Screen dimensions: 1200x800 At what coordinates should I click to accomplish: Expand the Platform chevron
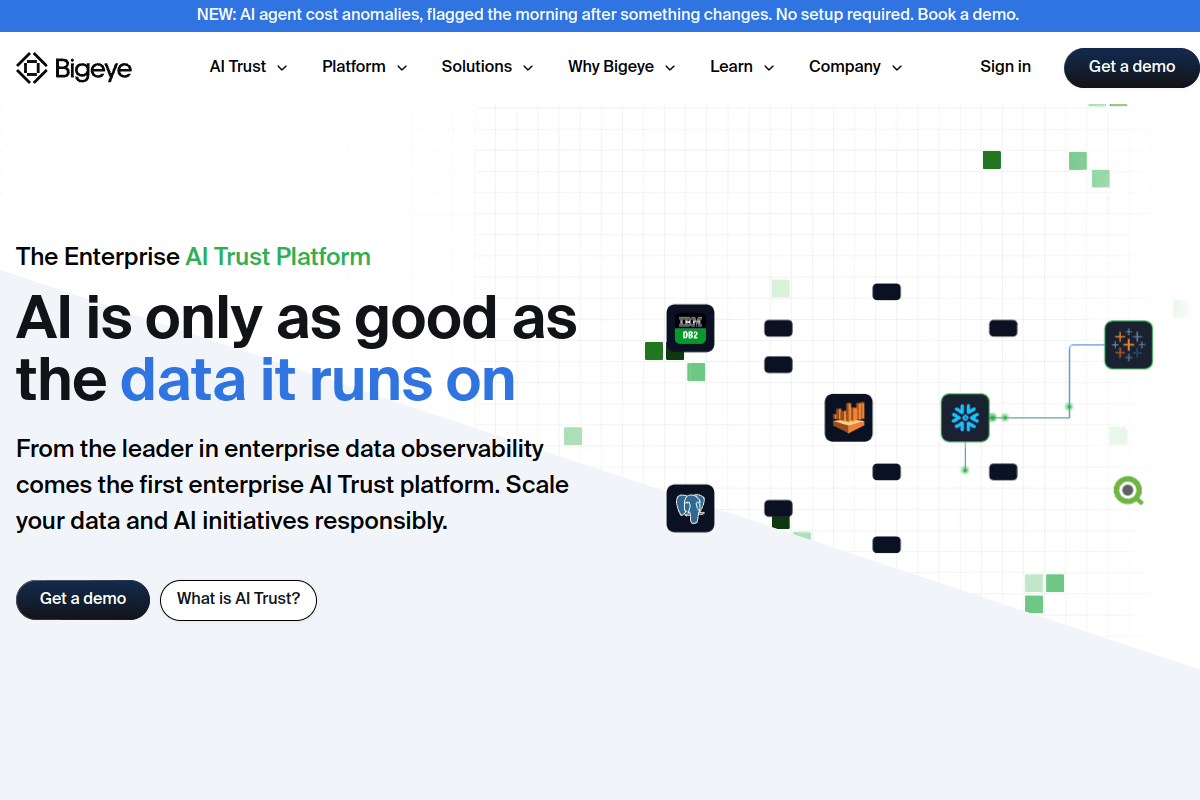point(402,68)
